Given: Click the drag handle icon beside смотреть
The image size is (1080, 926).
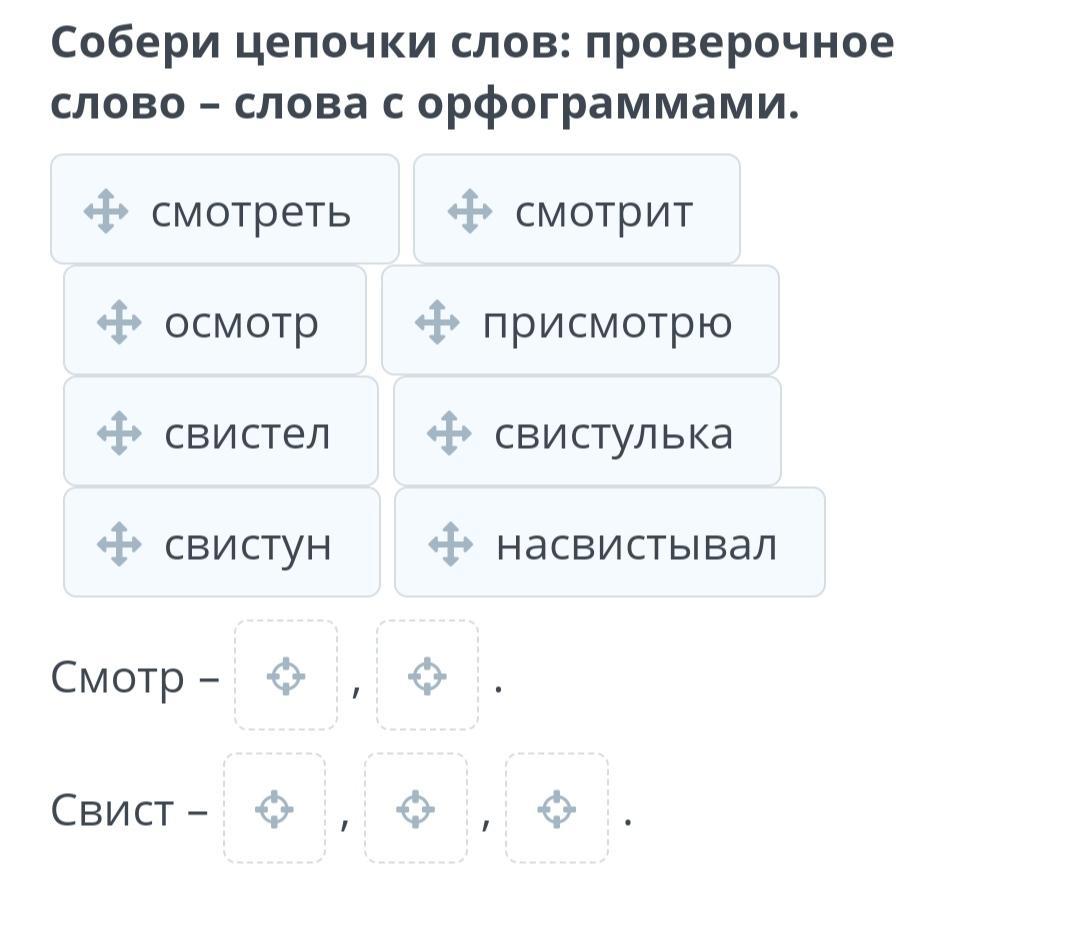Looking at the screenshot, I should tap(105, 211).
